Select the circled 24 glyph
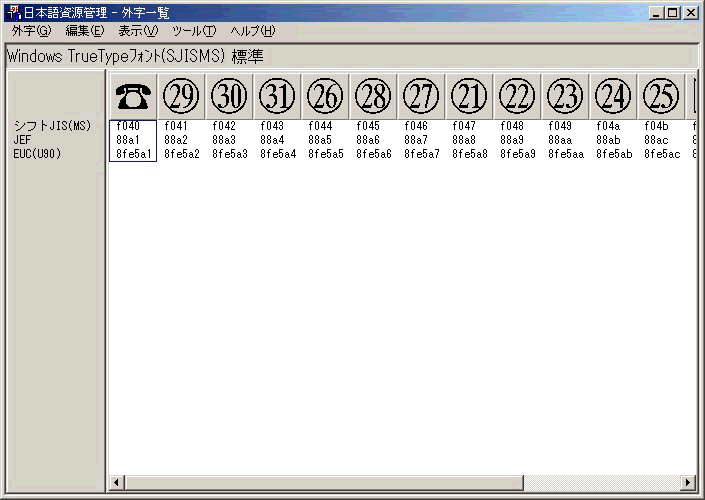The width and height of the screenshot is (705, 500). pos(613,96)
